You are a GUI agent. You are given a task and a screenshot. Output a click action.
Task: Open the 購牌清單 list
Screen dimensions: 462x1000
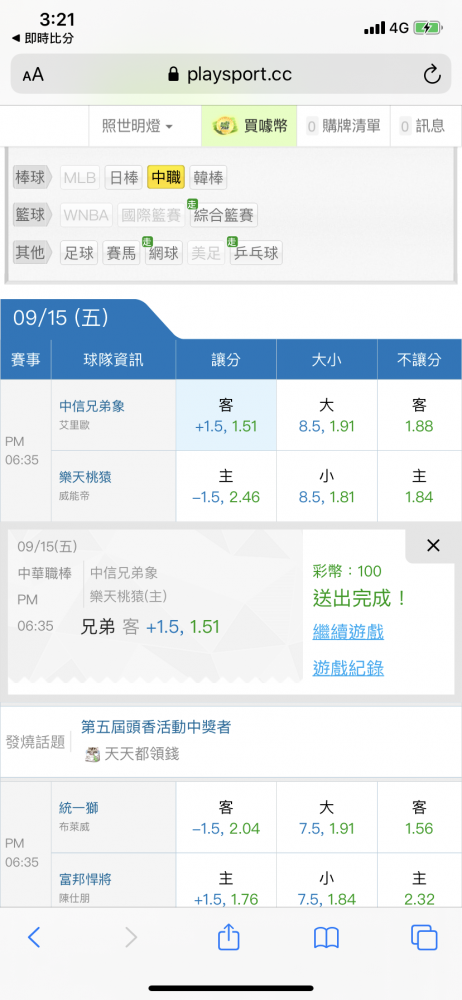[345, 126]
